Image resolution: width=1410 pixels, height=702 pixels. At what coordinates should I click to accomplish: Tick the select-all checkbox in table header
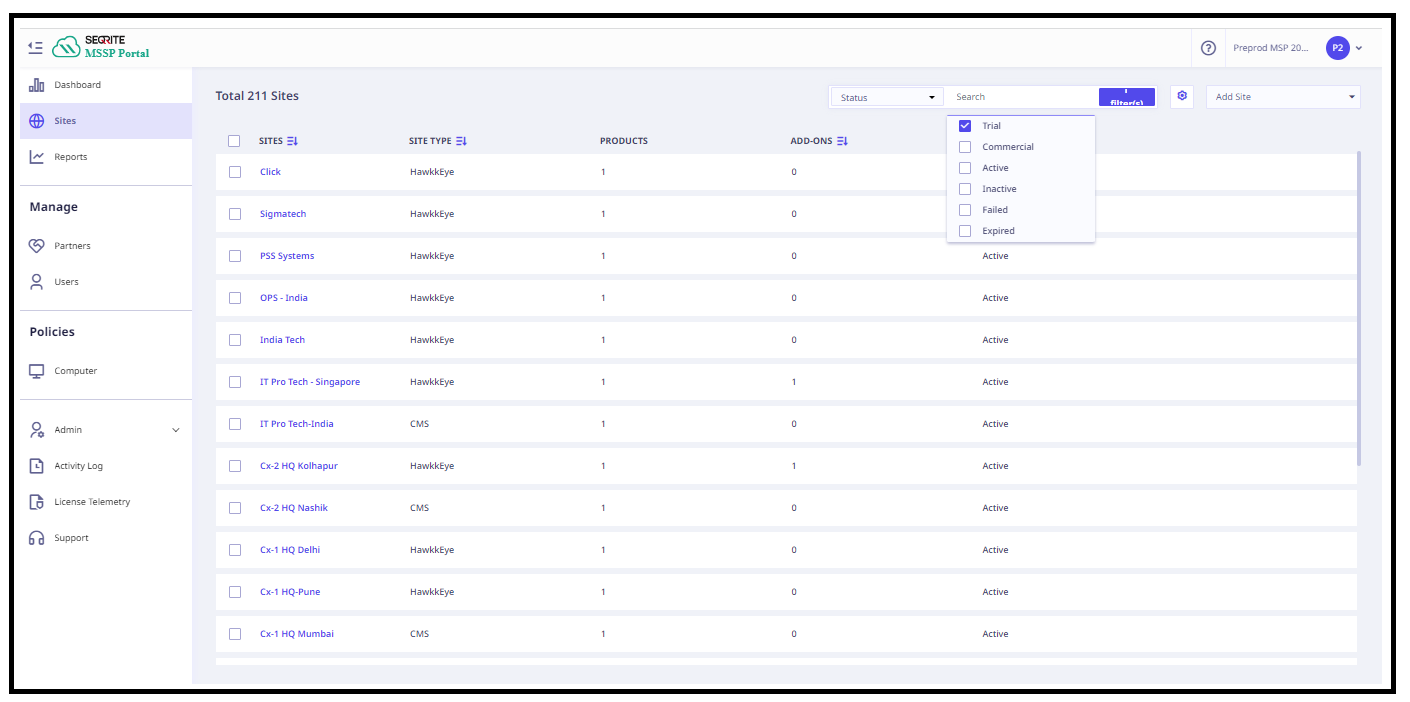(x=234, y=141)
